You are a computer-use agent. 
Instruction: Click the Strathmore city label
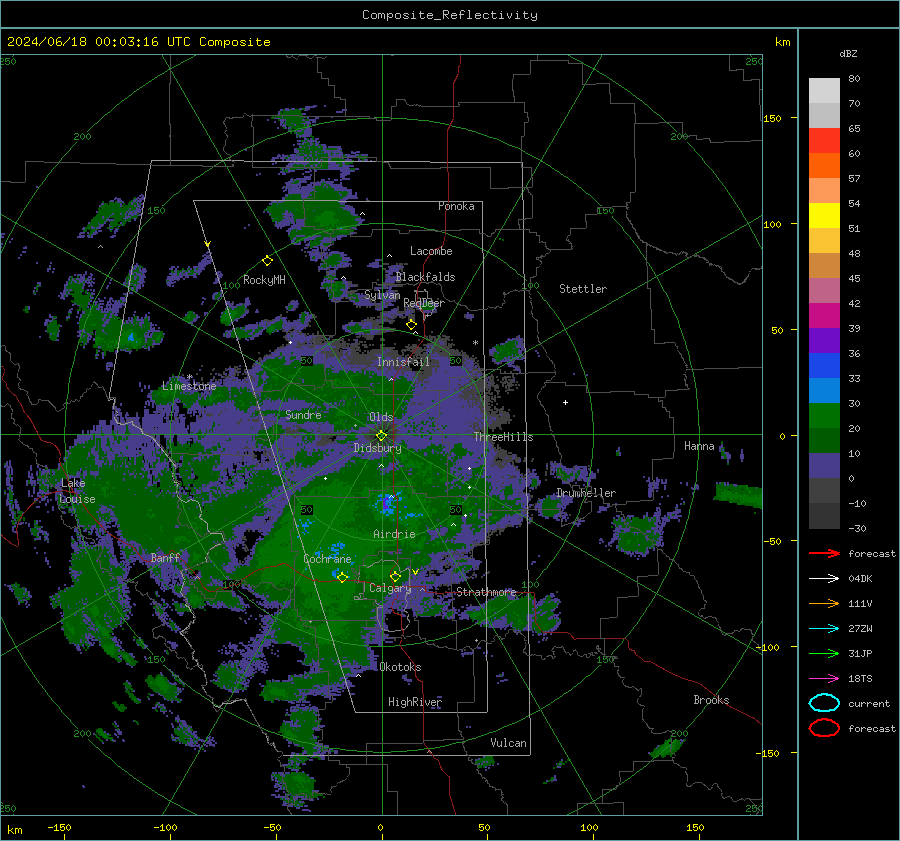[x=486, y=592]
